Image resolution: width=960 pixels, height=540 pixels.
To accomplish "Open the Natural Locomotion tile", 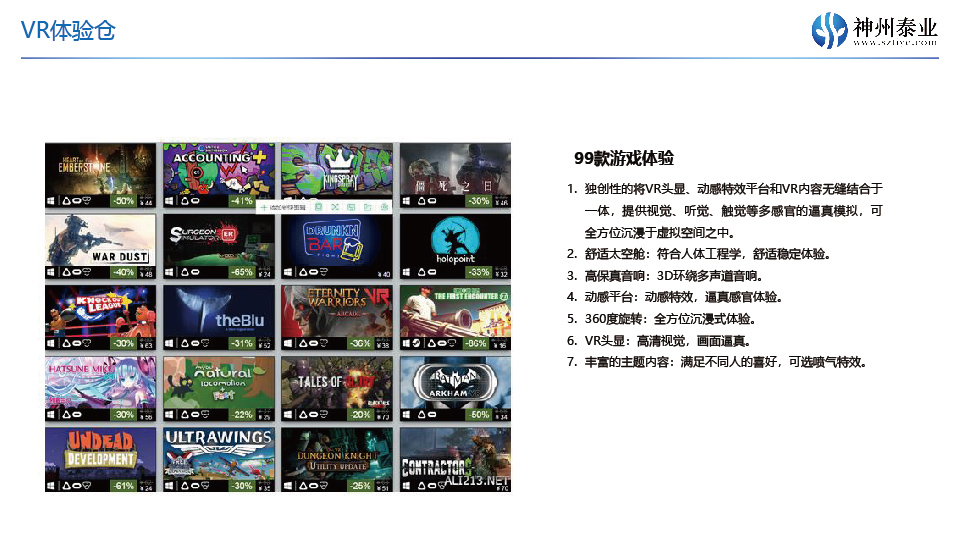I will tap(219, 389).
